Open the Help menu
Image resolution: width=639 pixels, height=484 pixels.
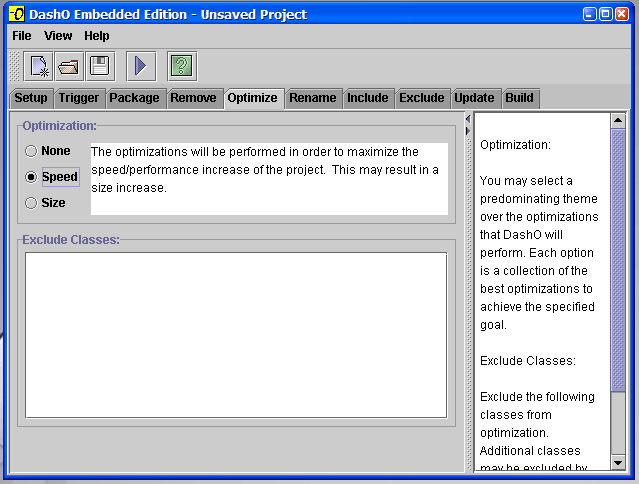97,36
